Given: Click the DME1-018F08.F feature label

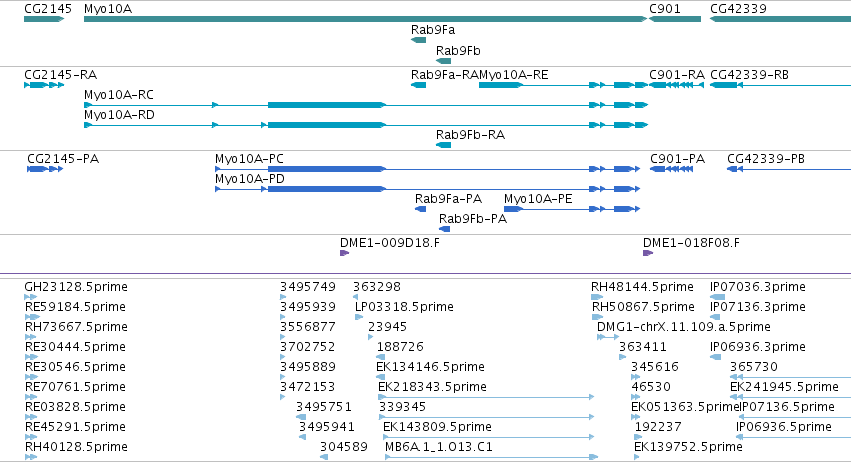Looking at the screenshot, I should tap(691, 243).
